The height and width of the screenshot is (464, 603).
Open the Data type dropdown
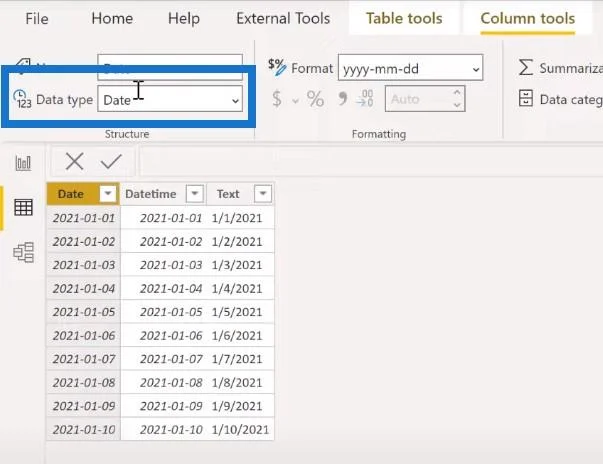coord(170,99)
